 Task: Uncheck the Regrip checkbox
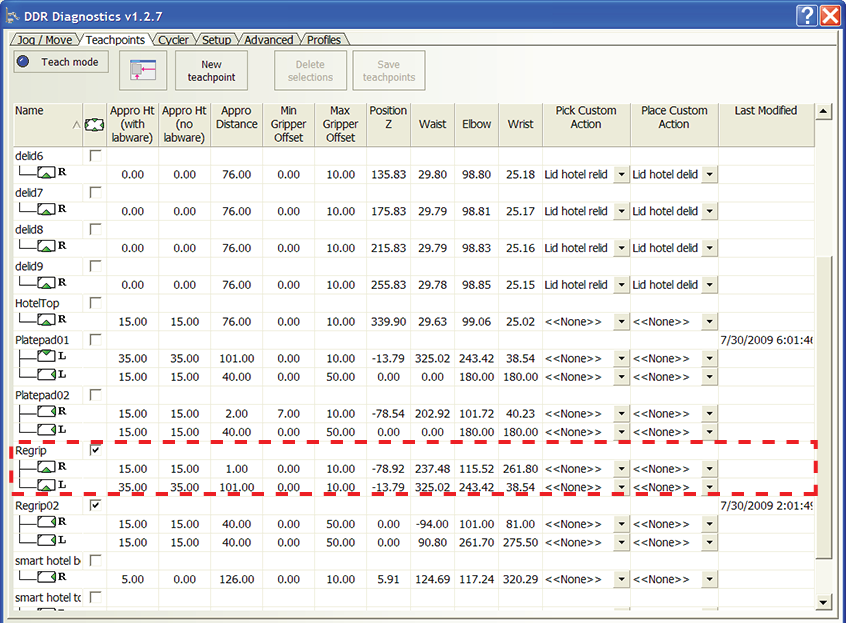pyautogui.click(x=95, y=451)
